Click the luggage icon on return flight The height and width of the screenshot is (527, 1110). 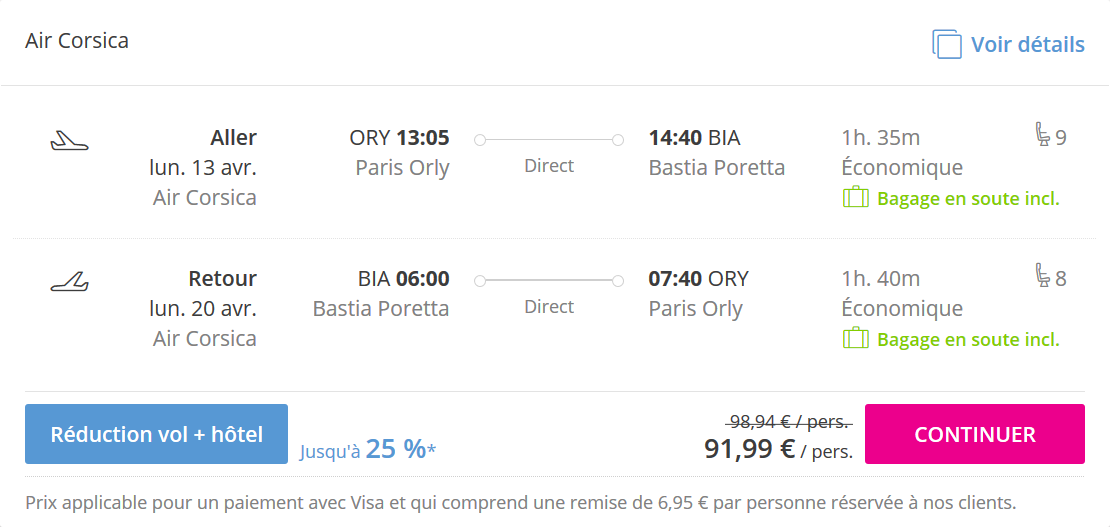point(855,339)
